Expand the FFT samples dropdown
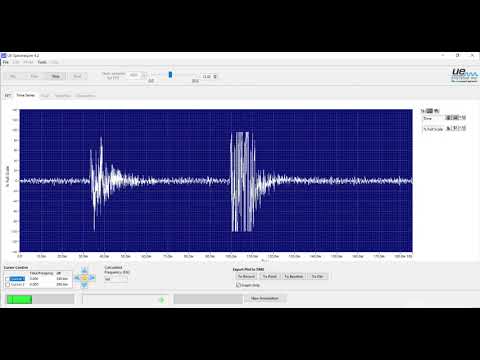Image resolution: width=480 pixels, height=360 pixels. point(144,75)
